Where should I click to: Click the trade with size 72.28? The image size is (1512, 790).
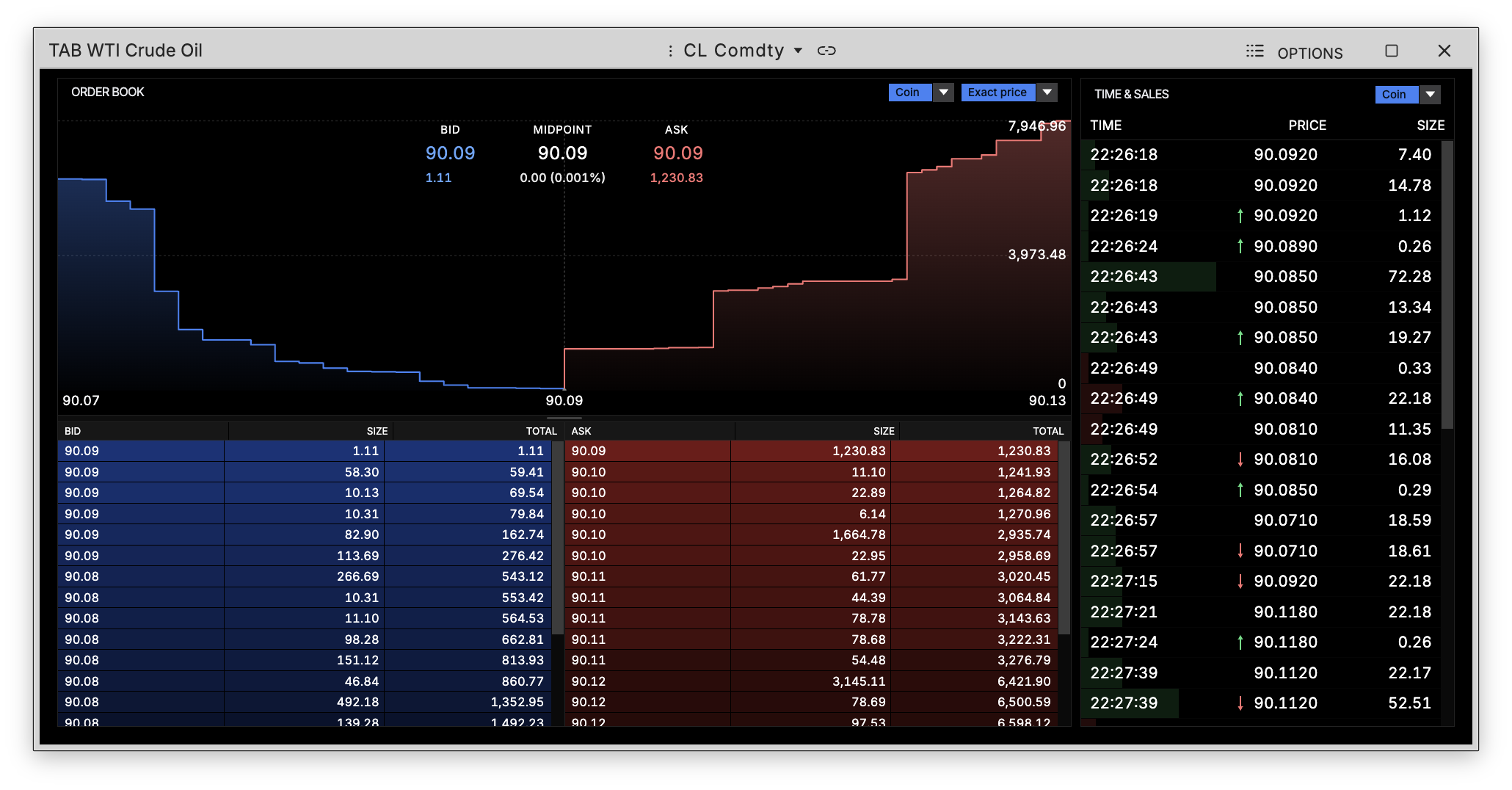coord(1261,277)
